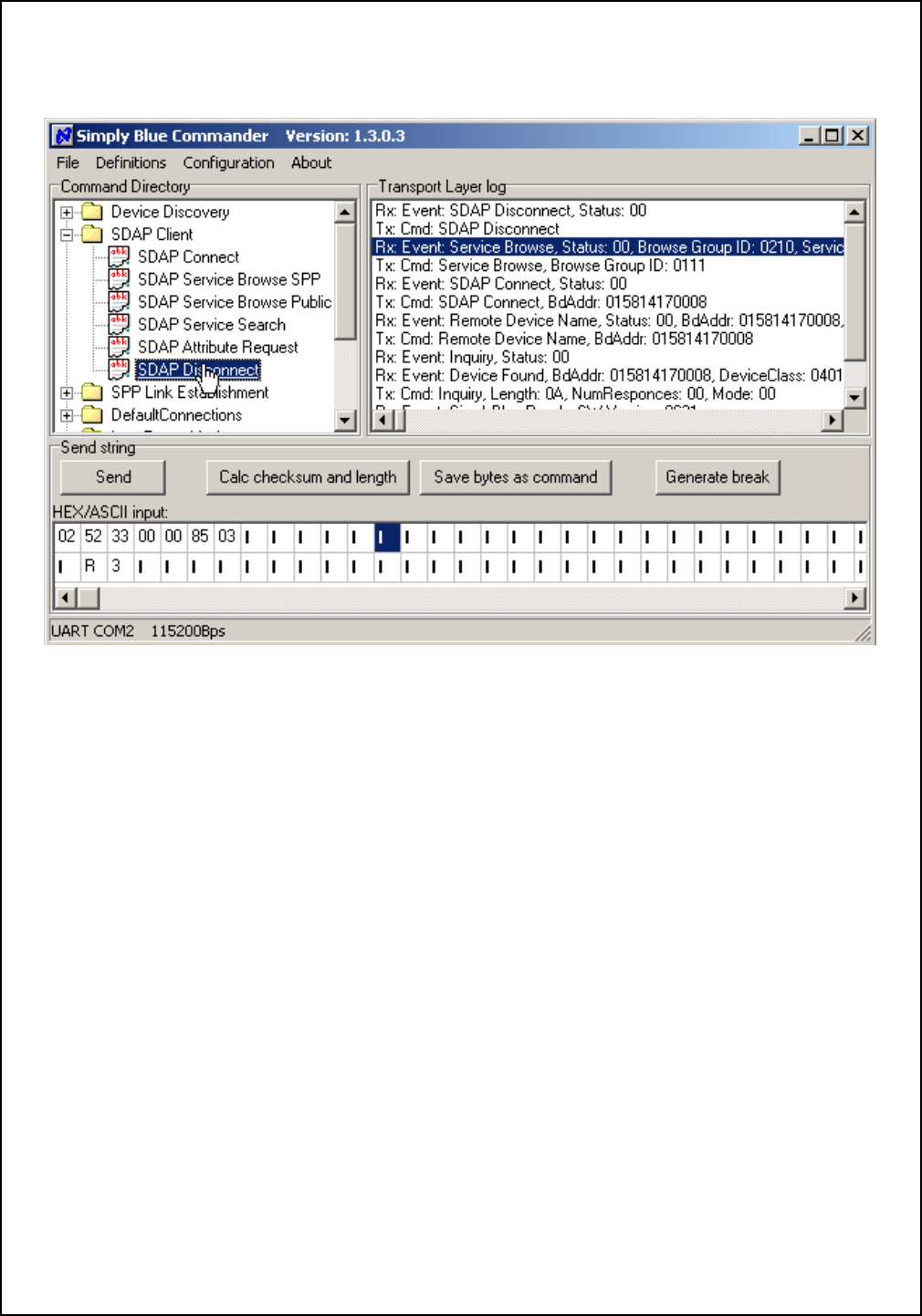Expand the Device Discovery tree node

[x=67, y=213]
